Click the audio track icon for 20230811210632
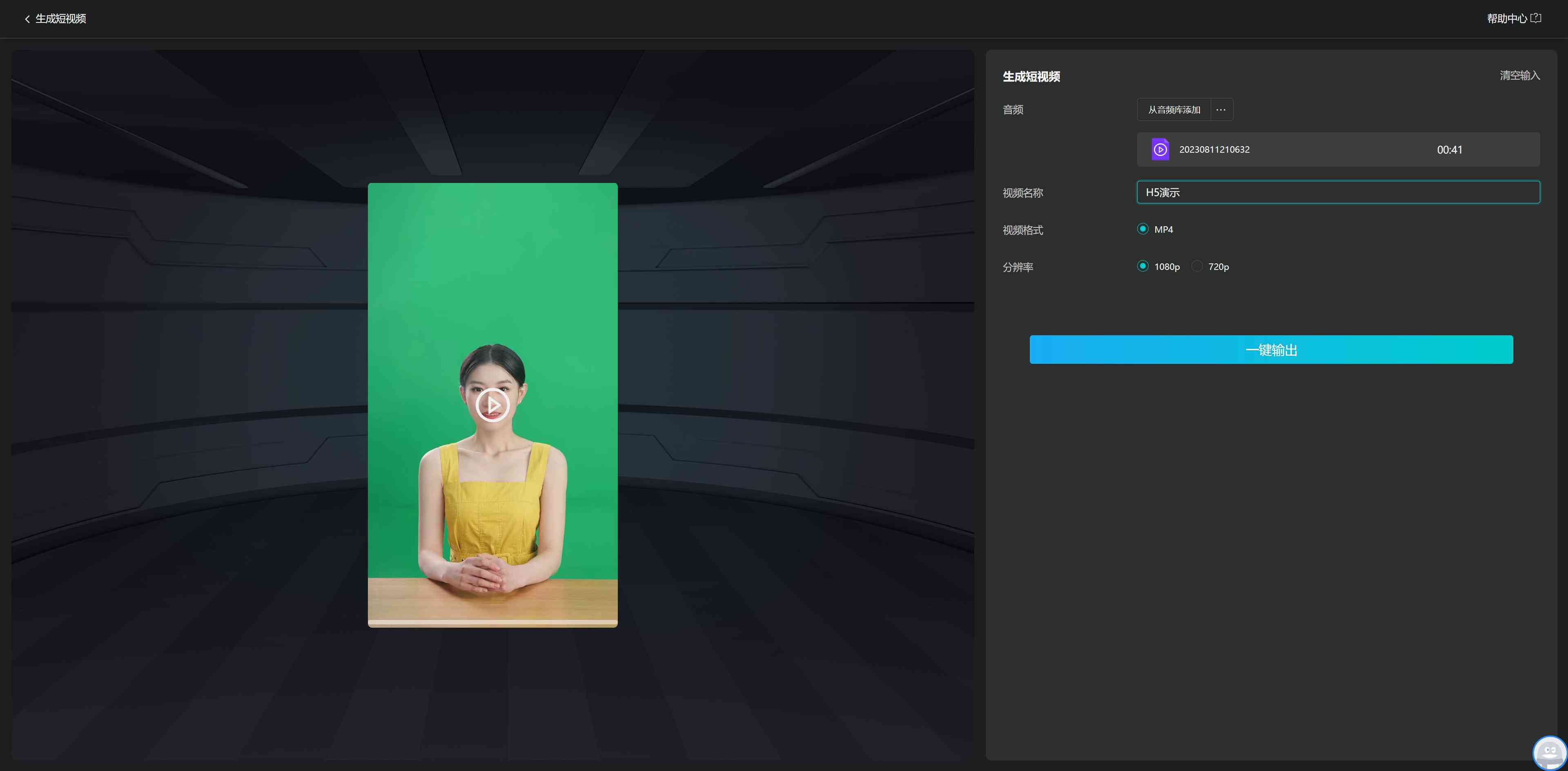Screen dimensions: 1568x771 1160,149
